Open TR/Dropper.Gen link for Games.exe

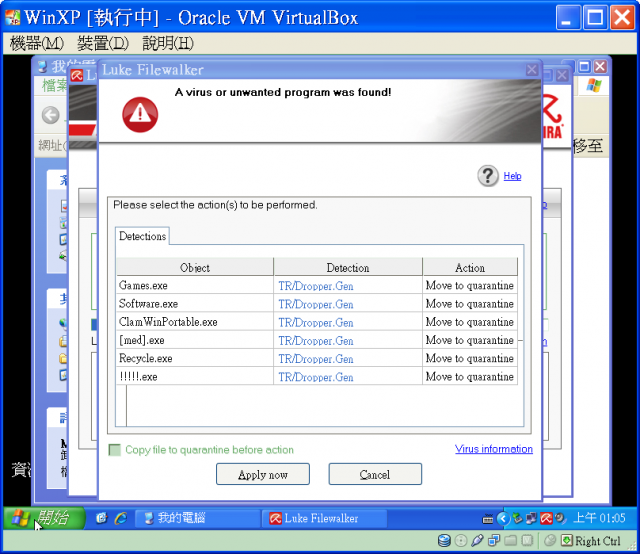tap(316, 286)
